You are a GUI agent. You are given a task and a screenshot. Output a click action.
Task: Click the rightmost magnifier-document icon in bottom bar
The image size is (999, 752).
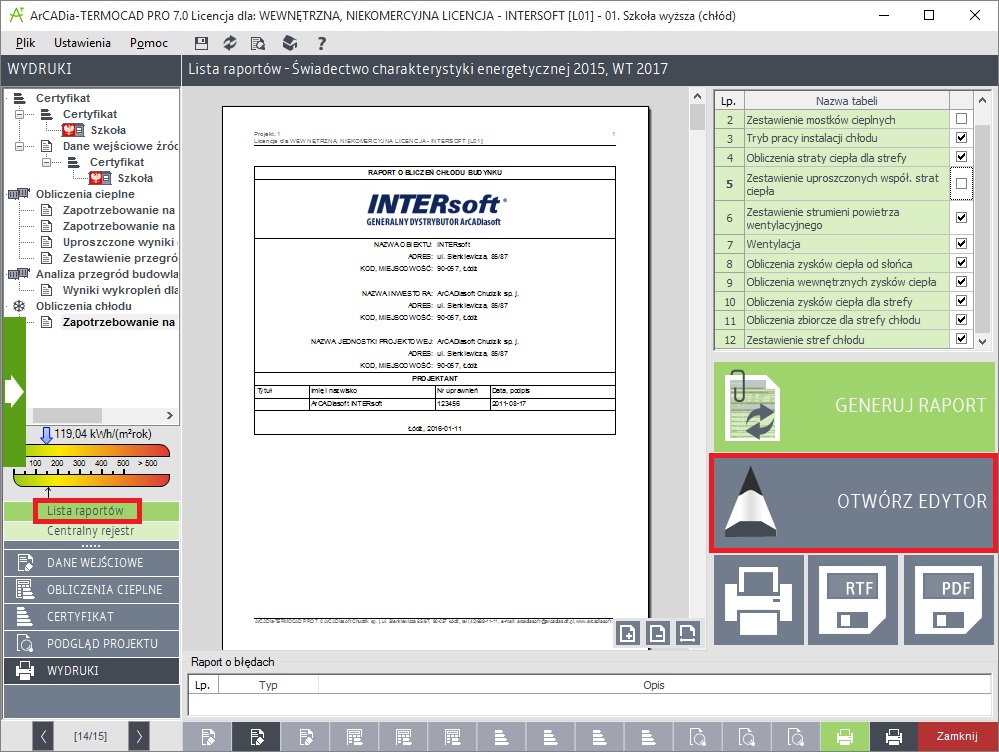tap(796, 737)
